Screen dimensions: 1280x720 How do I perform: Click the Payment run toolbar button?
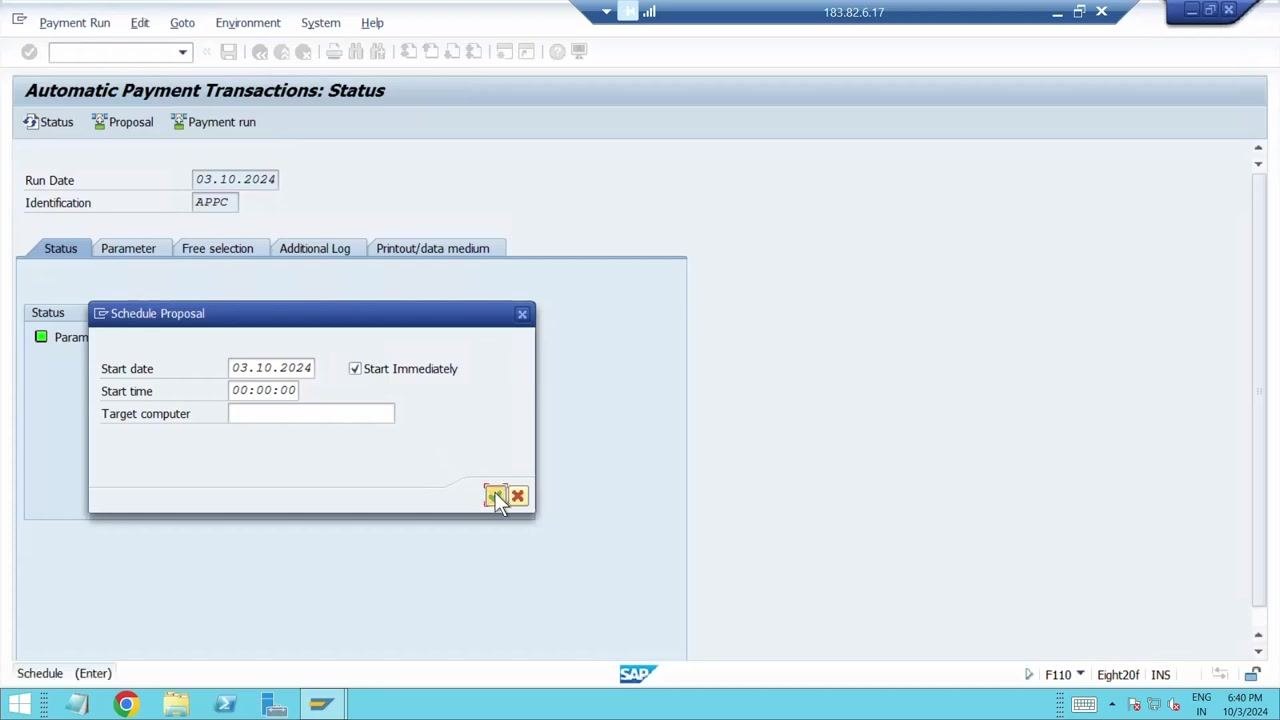[213, 122]
